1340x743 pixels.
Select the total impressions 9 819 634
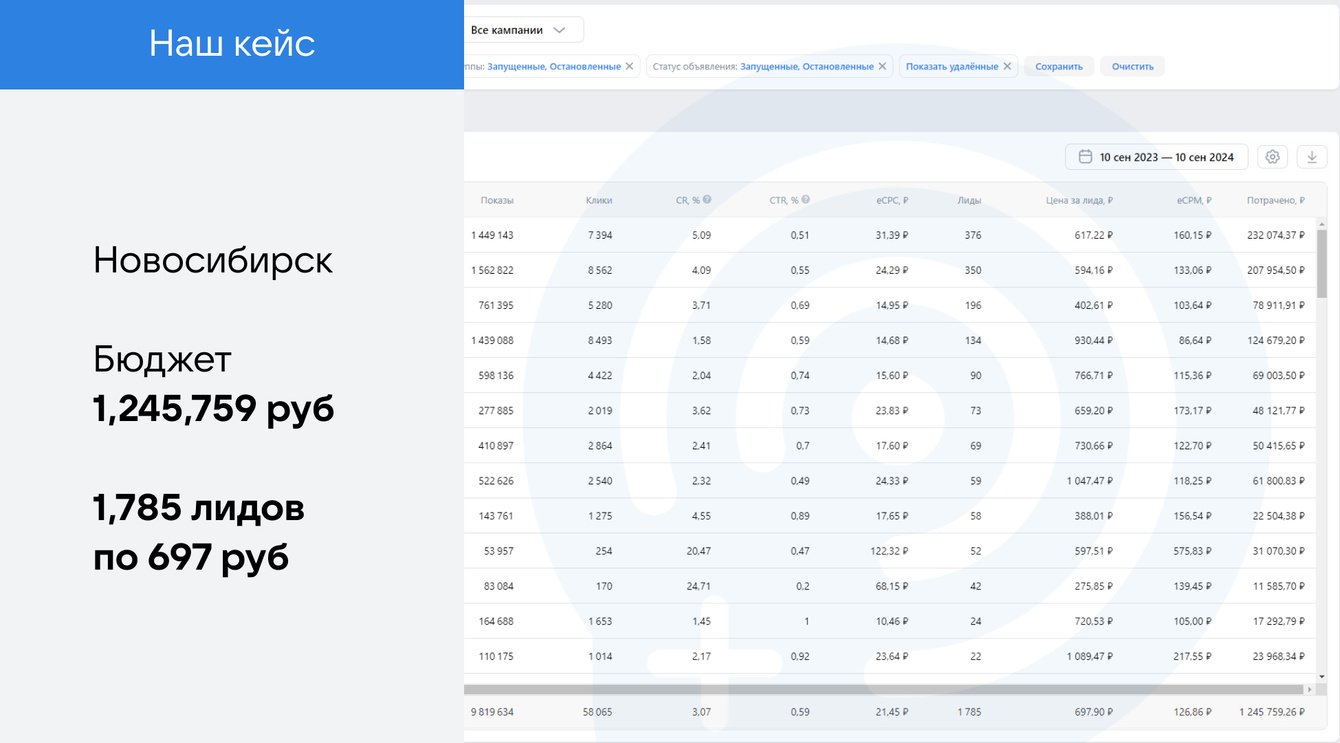point(492,712)
